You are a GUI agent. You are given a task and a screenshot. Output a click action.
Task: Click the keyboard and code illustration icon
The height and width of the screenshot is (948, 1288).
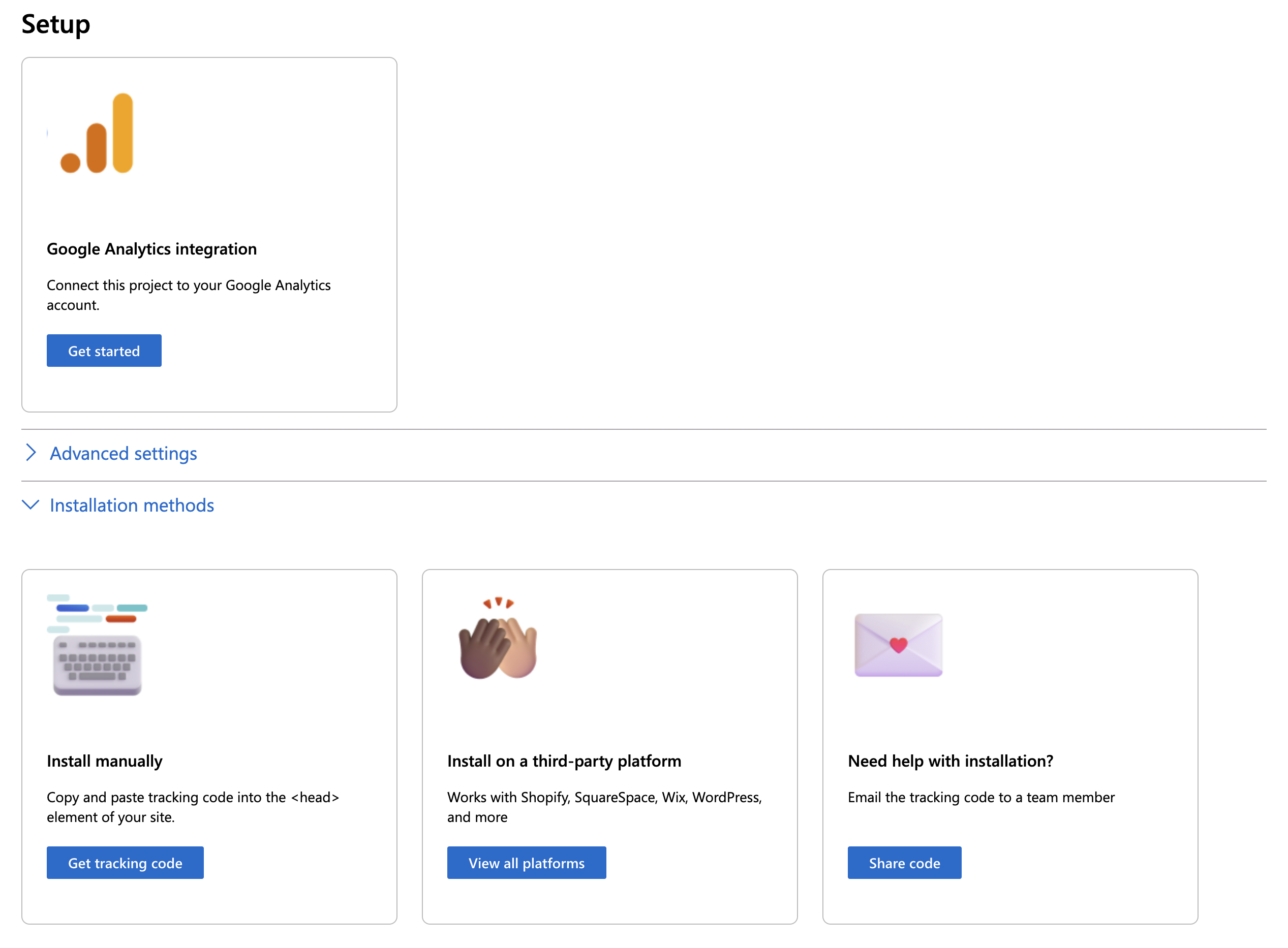click(97, 645)
